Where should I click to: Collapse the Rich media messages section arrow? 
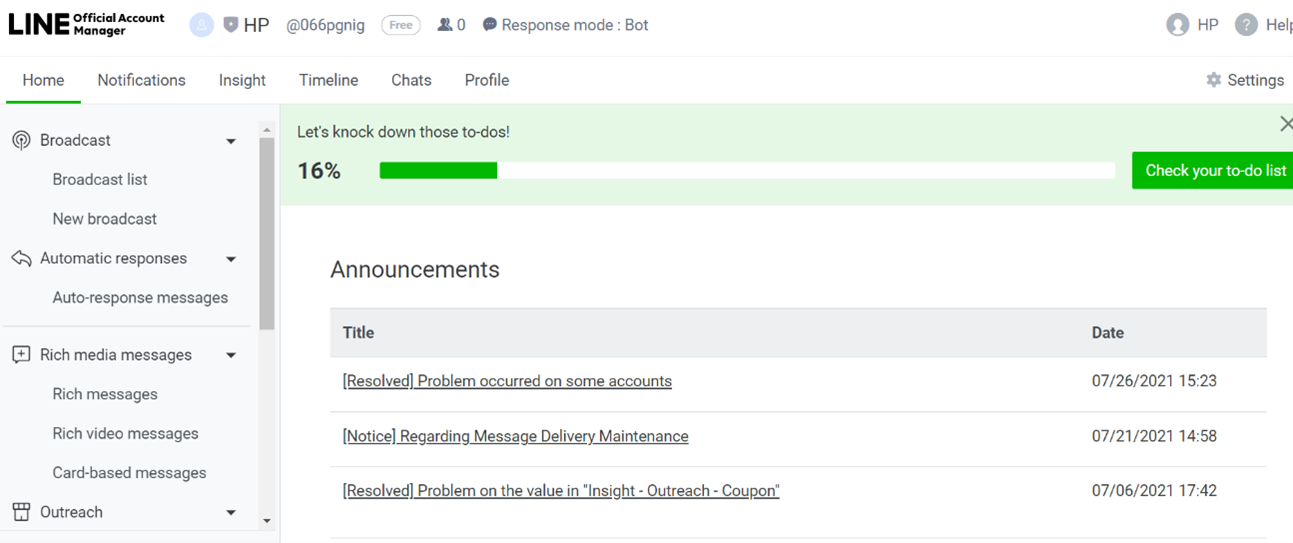click(x=231, y=355)
